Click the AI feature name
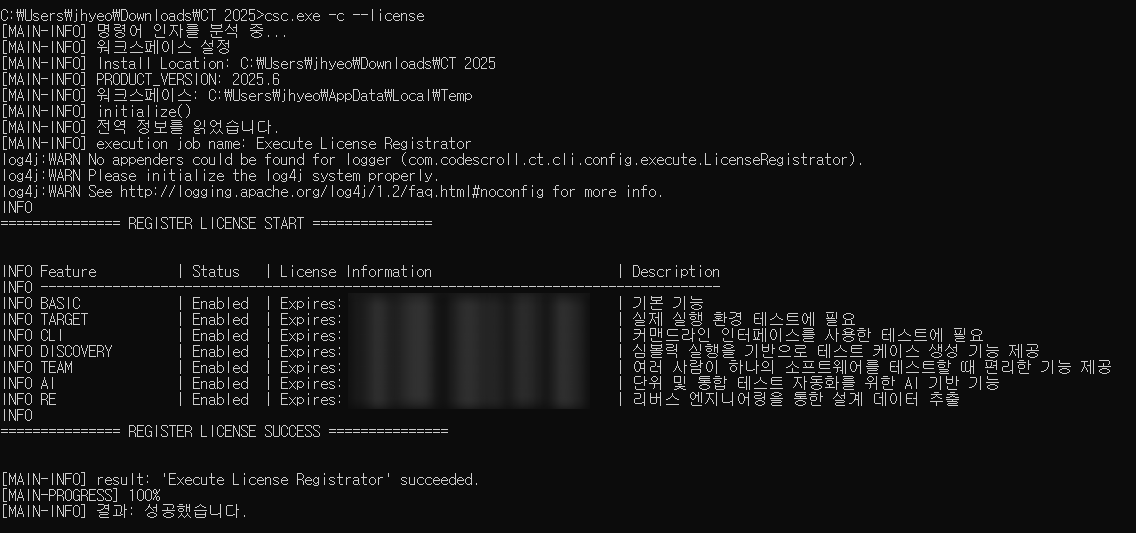Viewport: 1136px width, 533px height. 48,383
